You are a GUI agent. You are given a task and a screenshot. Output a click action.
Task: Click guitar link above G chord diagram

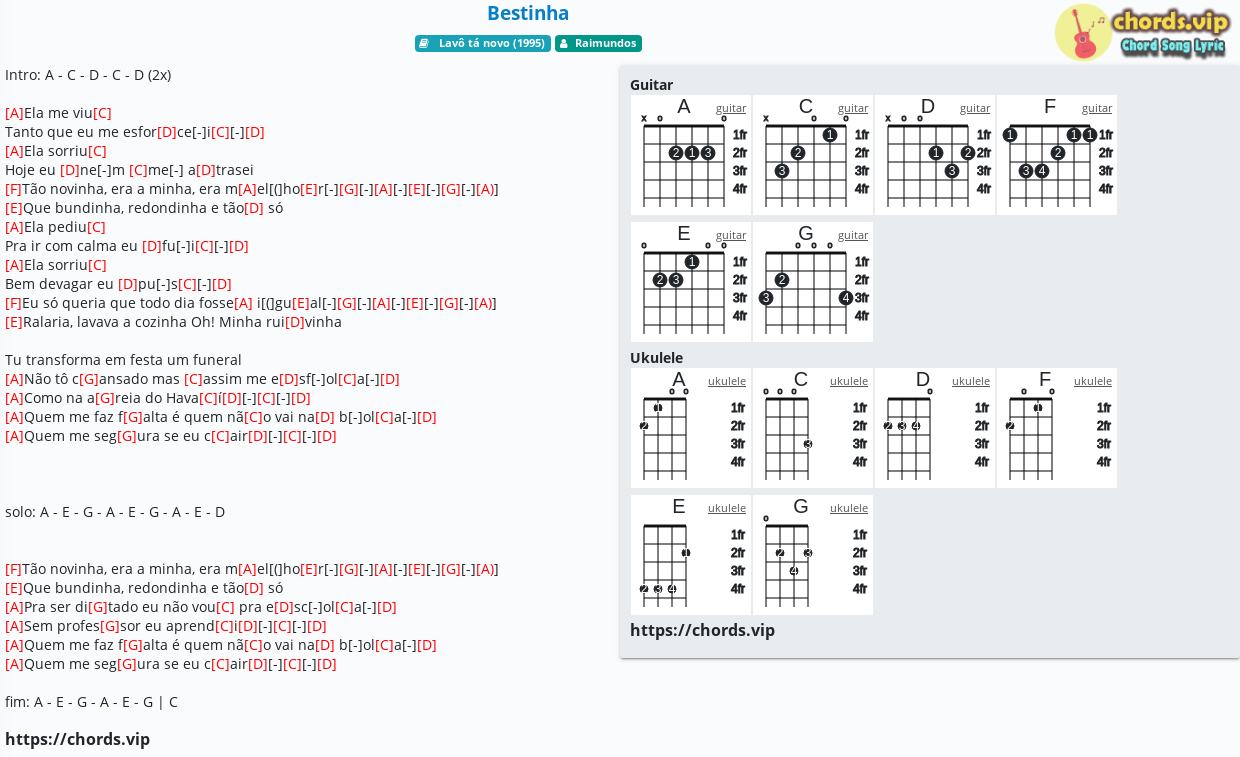tap(853, 235)
